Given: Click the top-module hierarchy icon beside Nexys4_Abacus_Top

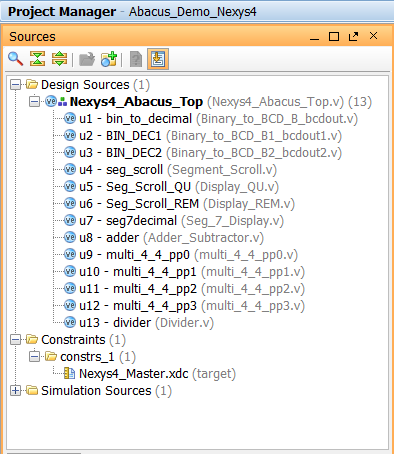Looking at the screenshot, I should click(62, 102).
